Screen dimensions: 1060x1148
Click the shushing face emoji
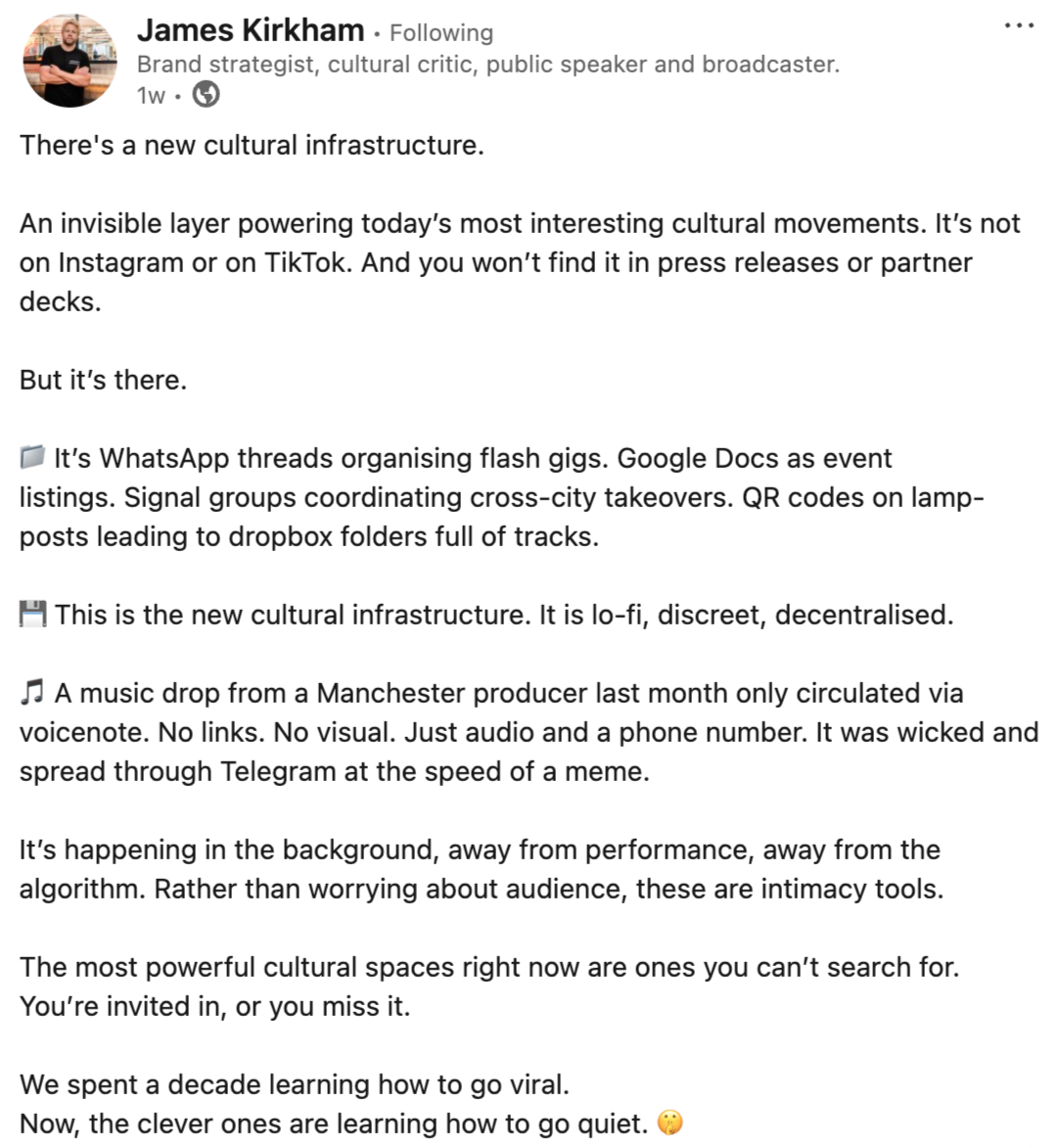(669, 1123)
